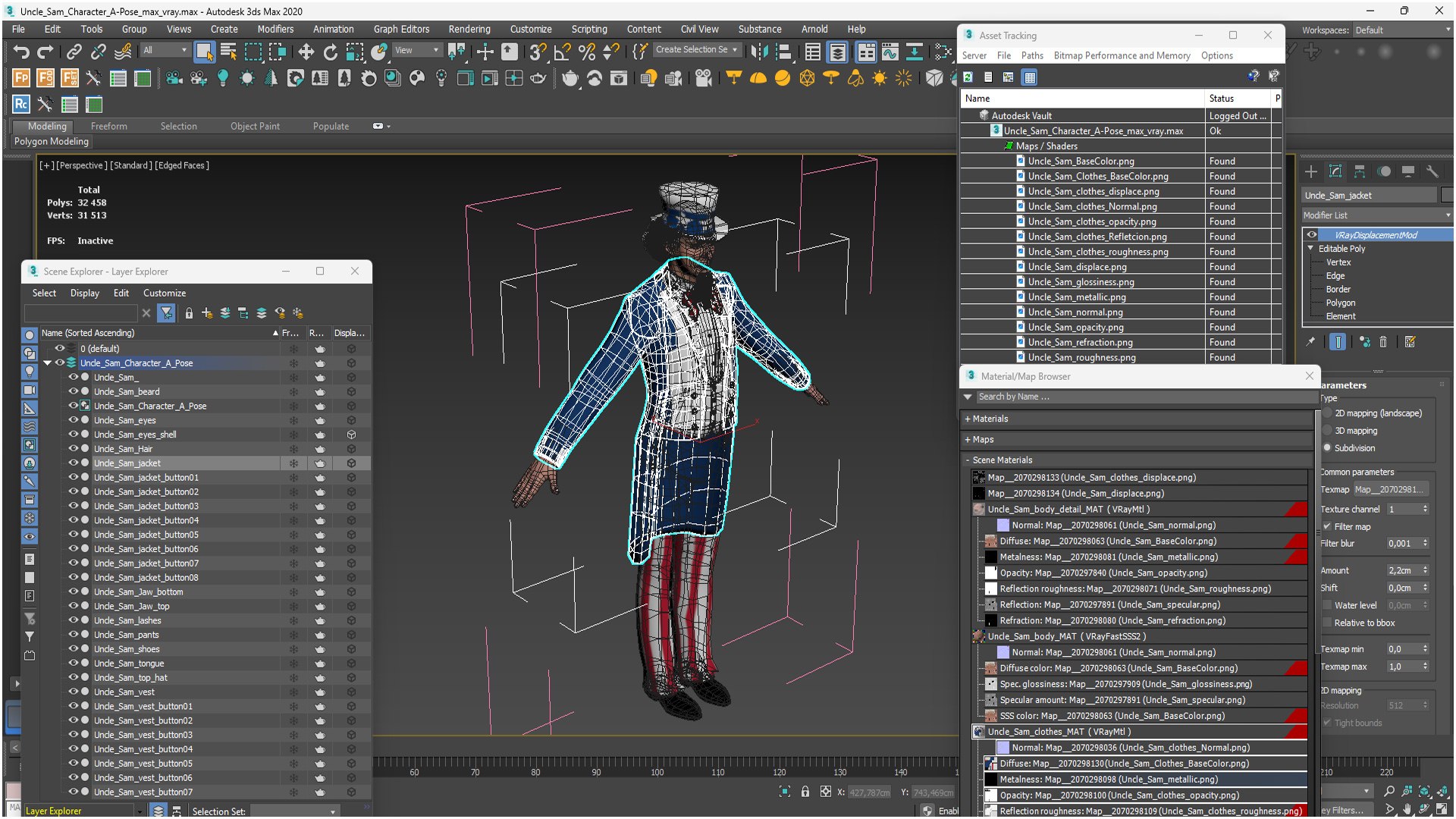Open the Modifier List dropdown

[1376, 215]
